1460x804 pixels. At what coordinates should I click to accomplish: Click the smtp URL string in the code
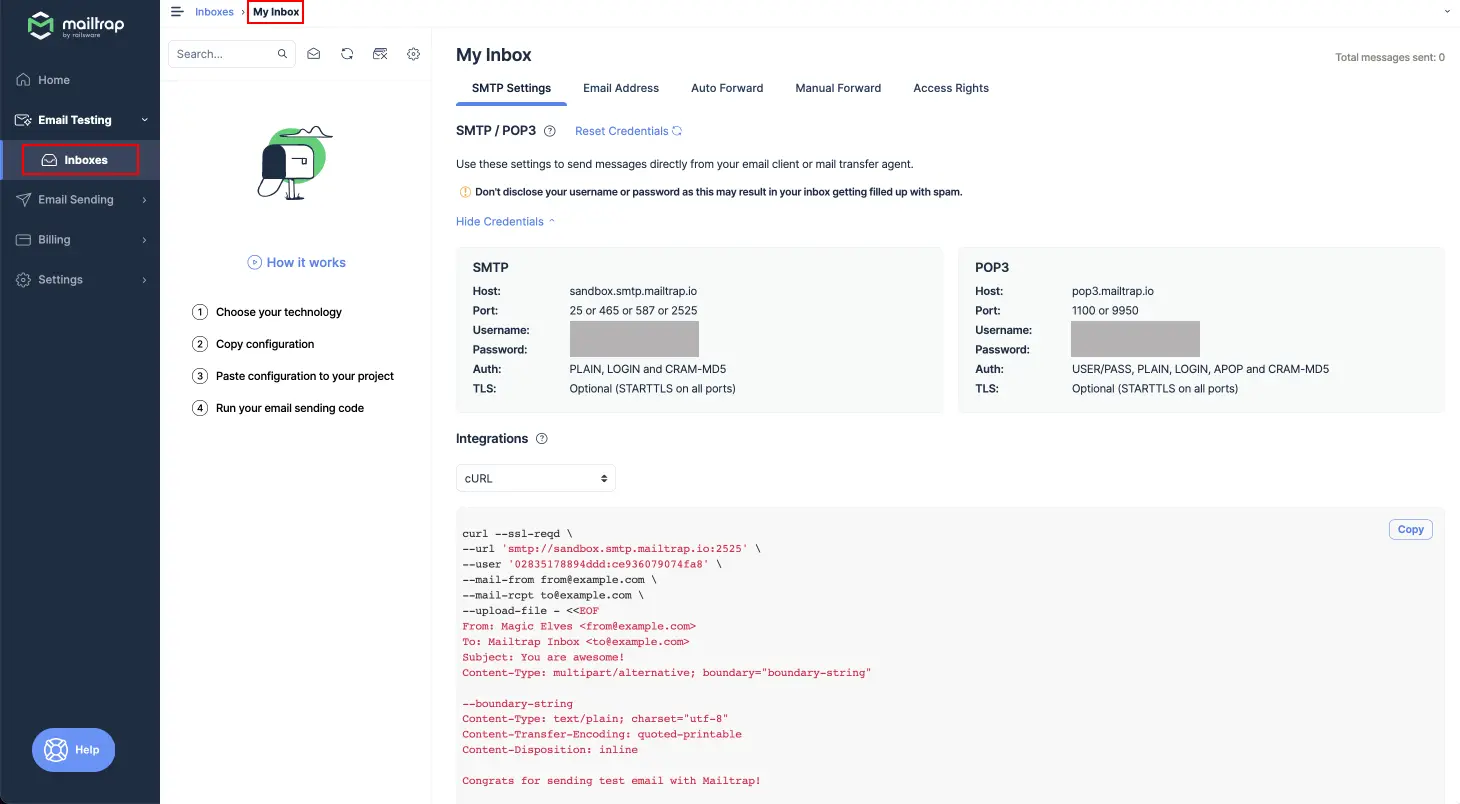[x=625, y=549]
